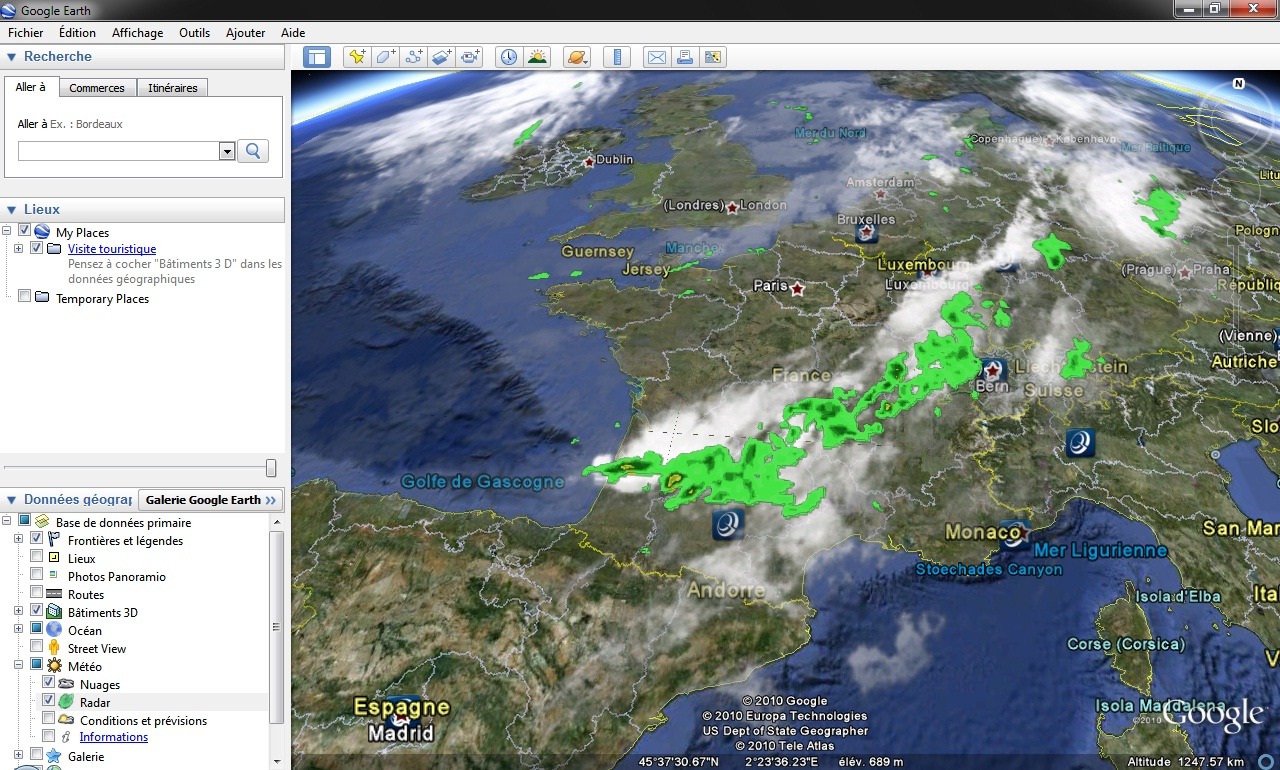Show historical imagery with the clock icon
Screen dimensions: 1280x770
click(509, 57)
